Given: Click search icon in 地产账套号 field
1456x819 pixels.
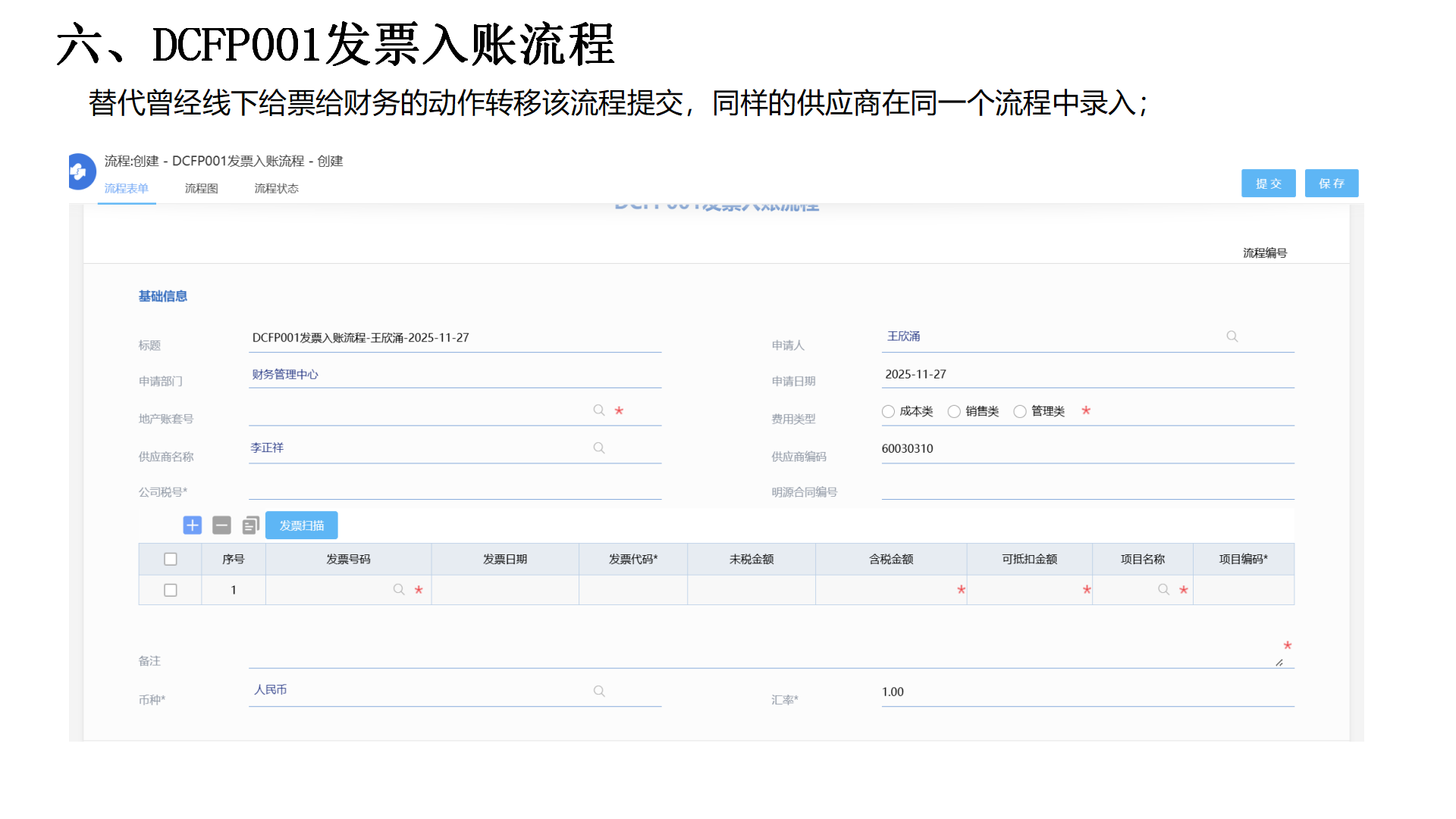Looking at the screenshot, I should pos(599,410).
